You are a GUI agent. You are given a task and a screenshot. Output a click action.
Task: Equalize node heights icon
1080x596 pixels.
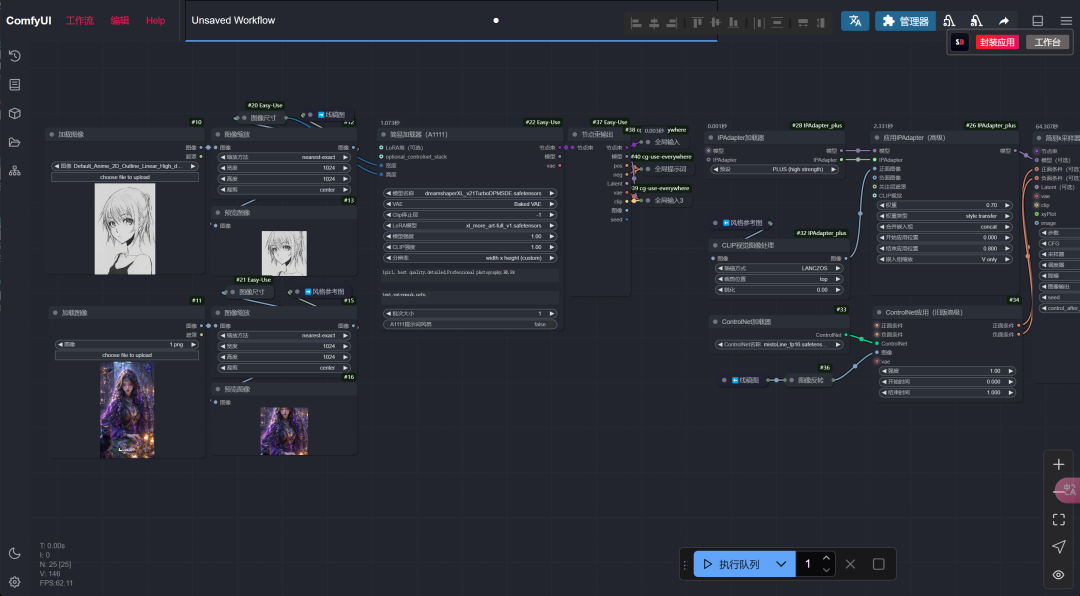820,23
